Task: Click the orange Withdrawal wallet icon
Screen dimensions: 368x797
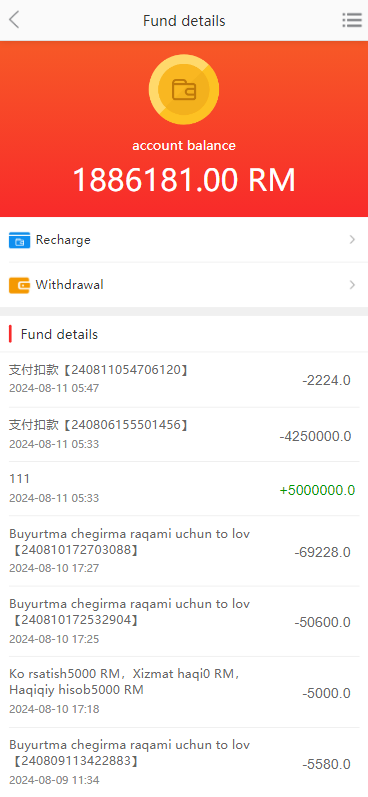Action: tap(19, 285)
